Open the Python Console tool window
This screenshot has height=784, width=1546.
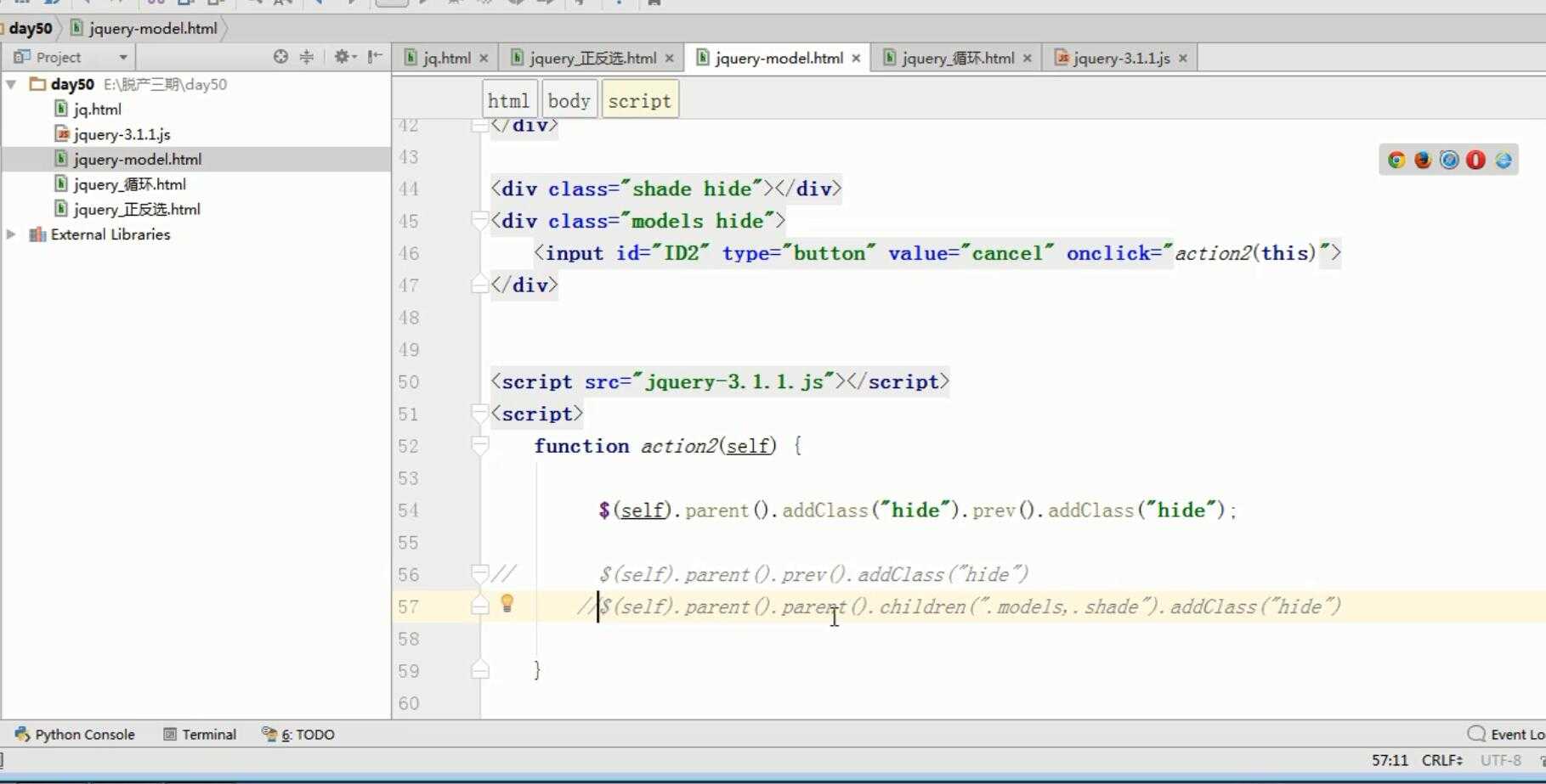tap(75, 734)
